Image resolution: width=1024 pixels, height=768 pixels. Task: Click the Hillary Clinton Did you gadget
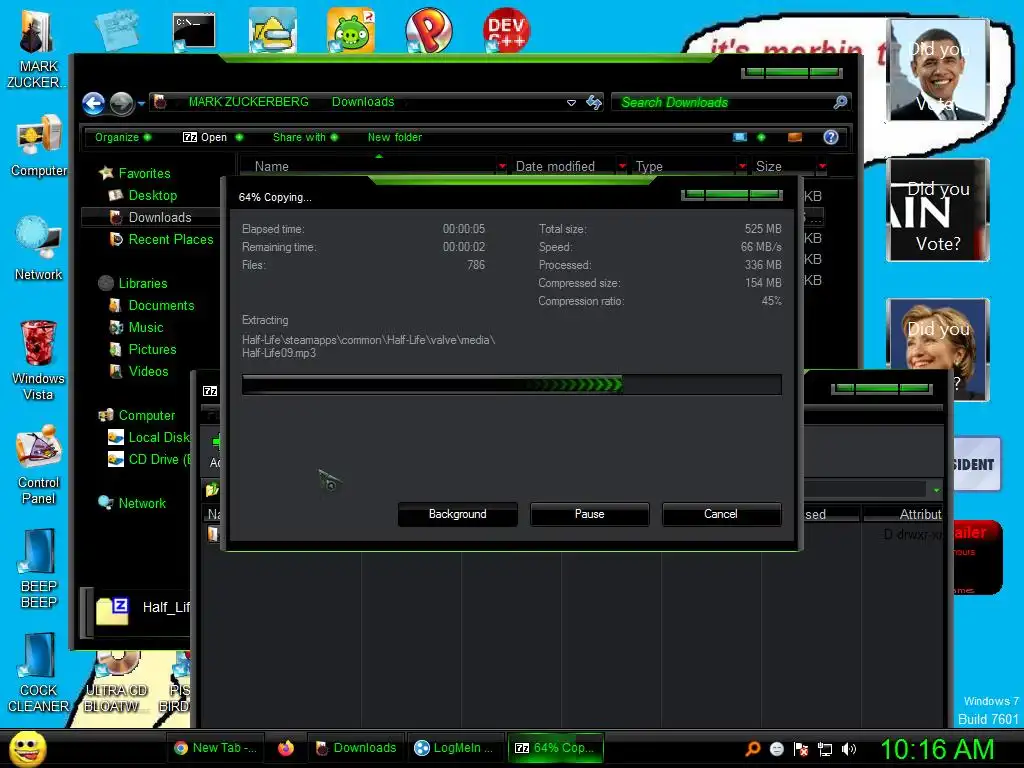click(x=938, y=349)
